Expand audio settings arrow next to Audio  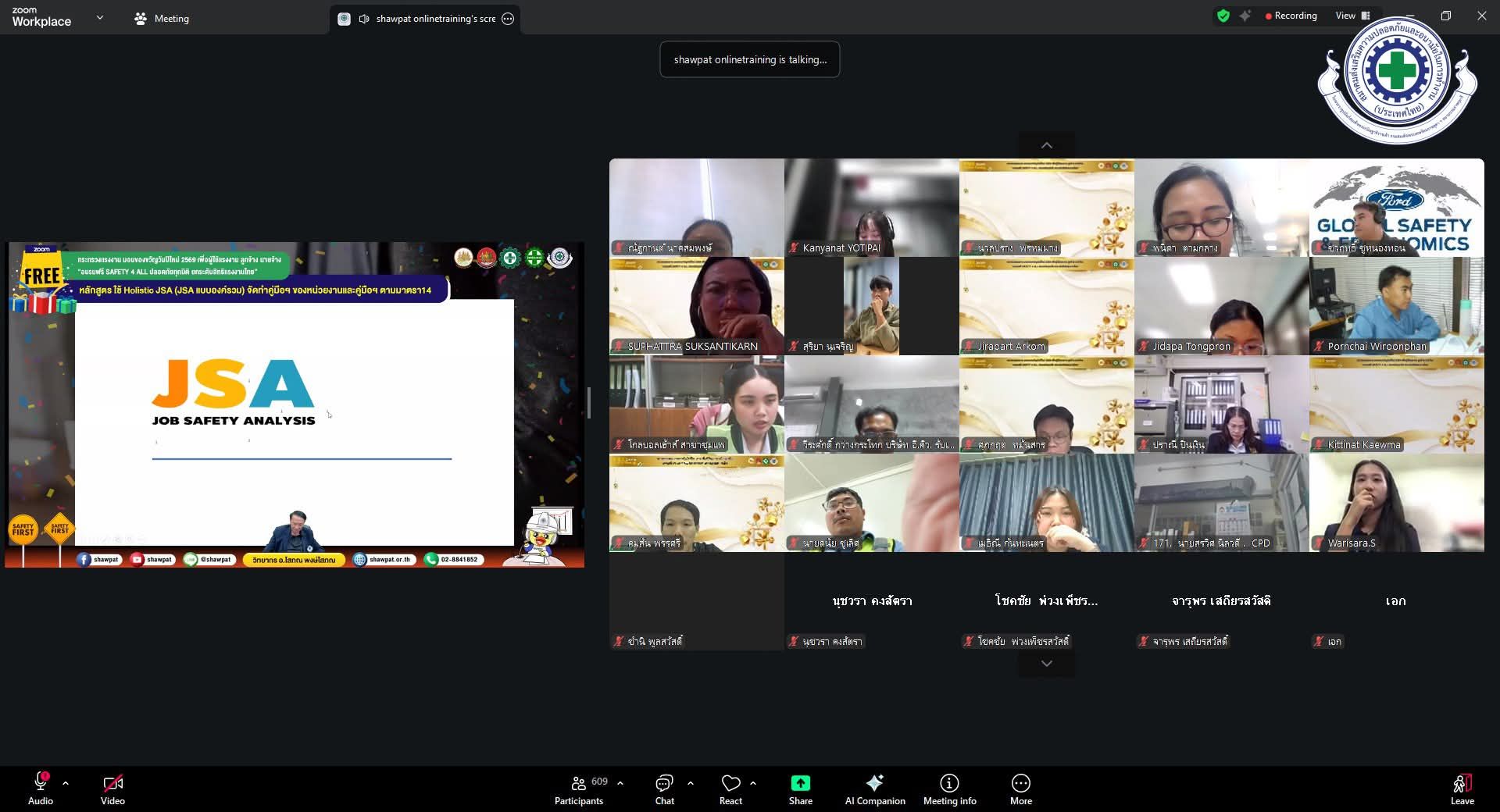66,782
